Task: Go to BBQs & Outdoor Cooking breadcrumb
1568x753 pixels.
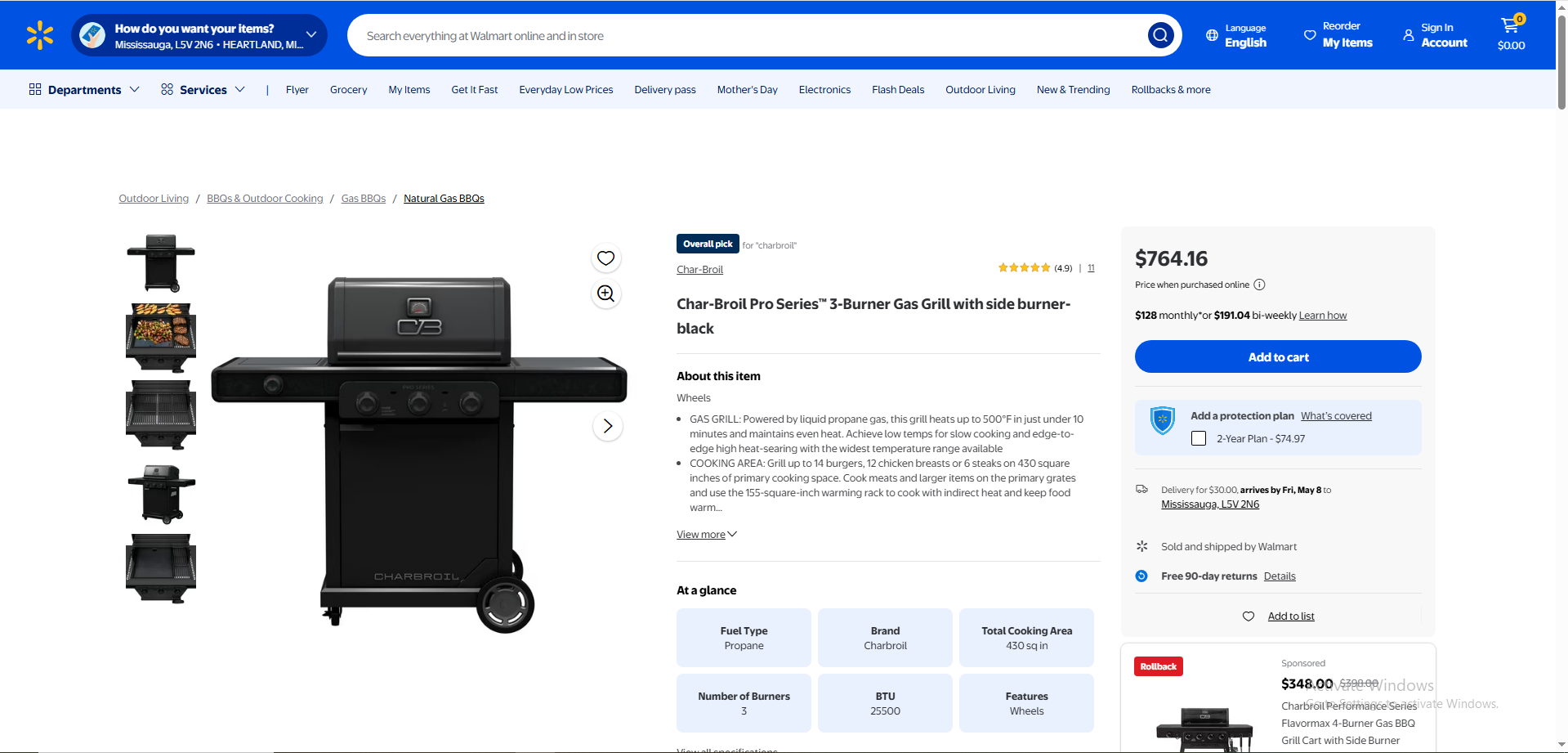Action: coord(265,199)
